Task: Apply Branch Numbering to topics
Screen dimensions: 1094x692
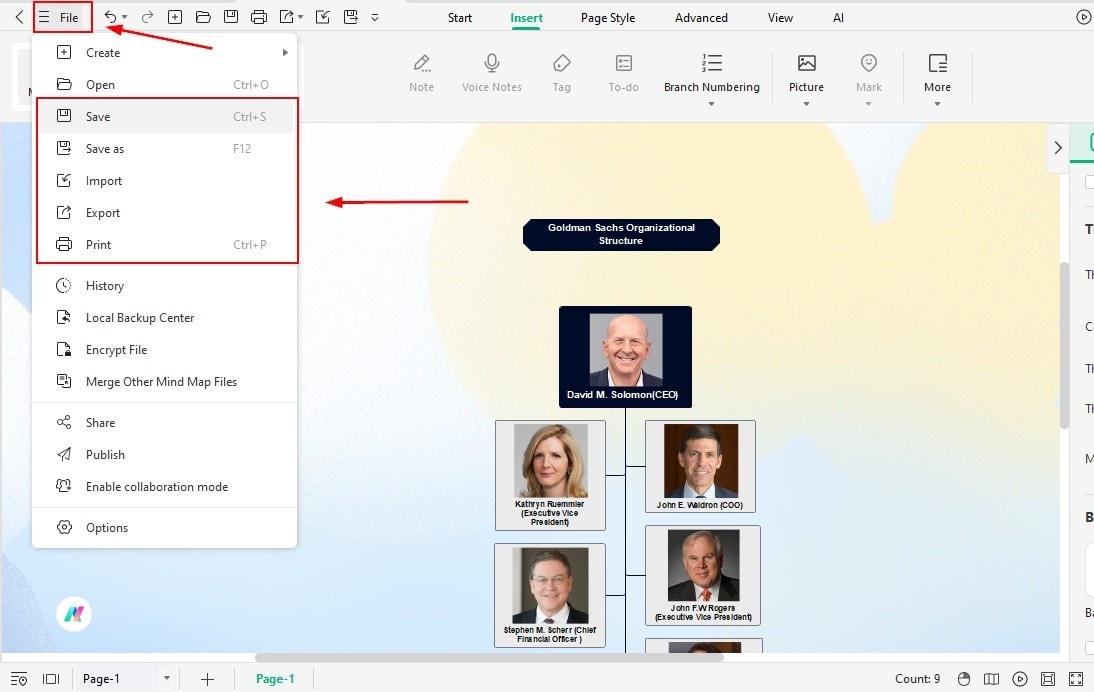Action: click(x=712, y=70)
